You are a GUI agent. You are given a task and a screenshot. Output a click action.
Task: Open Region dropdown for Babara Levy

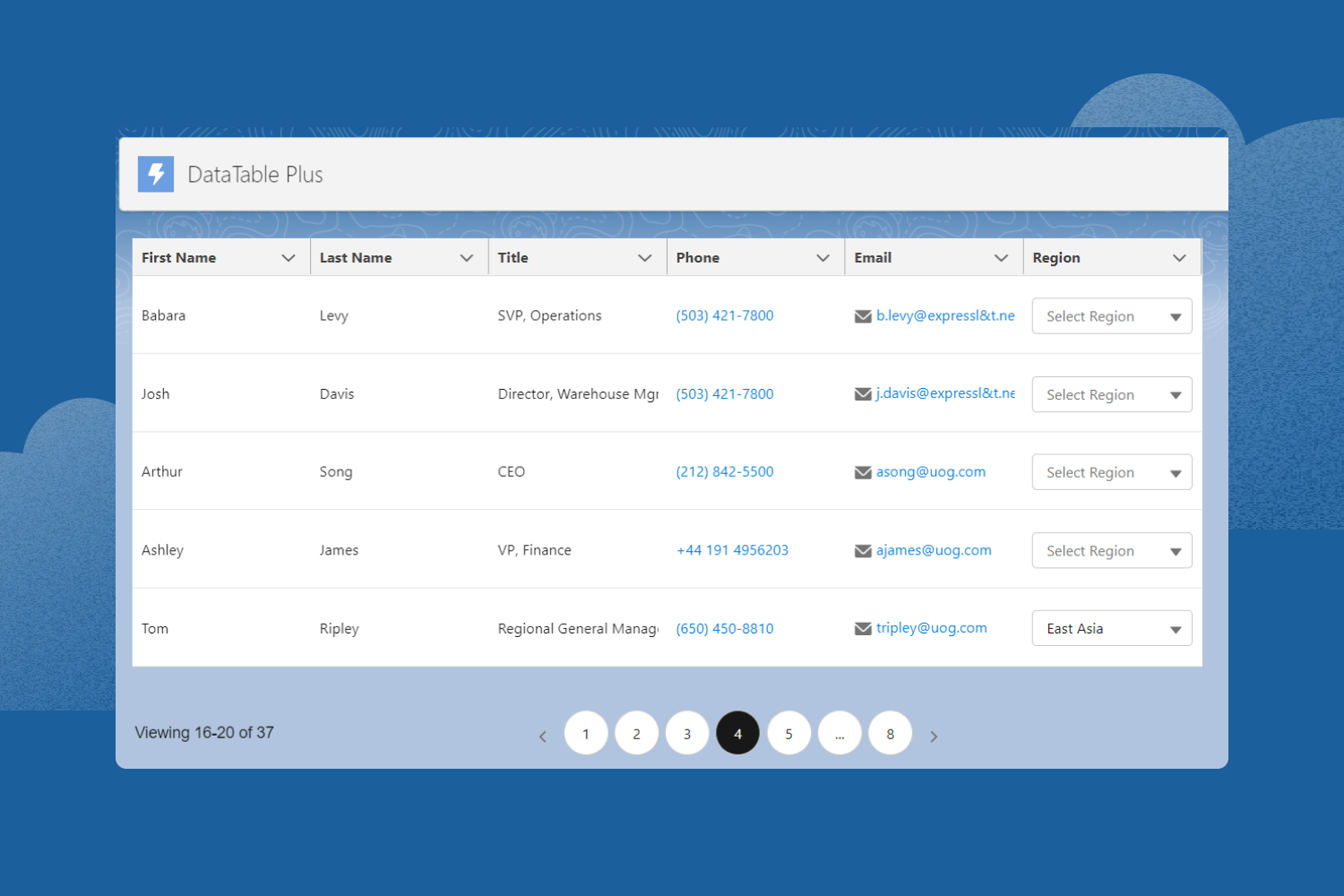(x=1111, y=316)
